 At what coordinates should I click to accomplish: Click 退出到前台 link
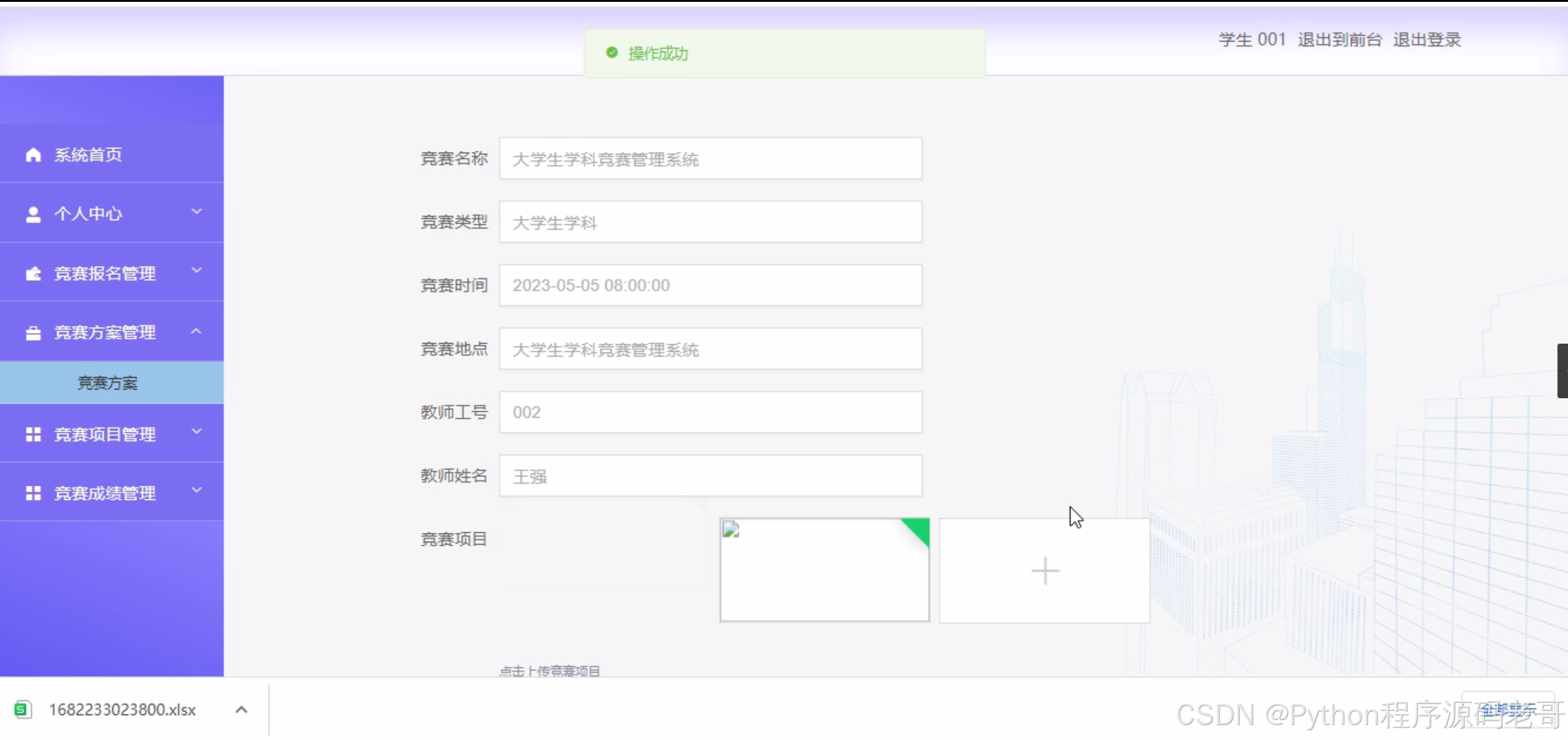coord(1340,40)
